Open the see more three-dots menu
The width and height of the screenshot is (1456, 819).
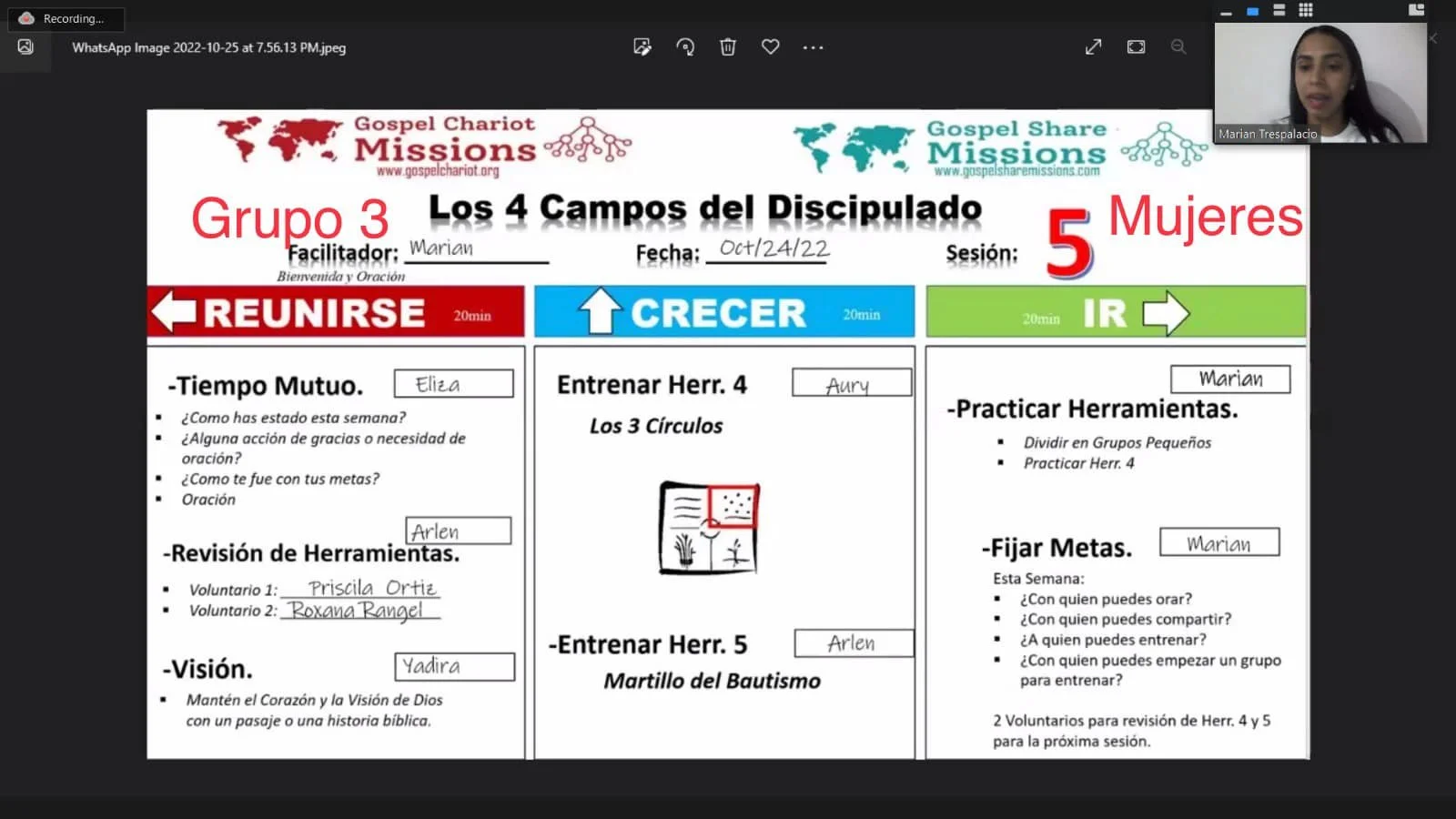pos(814,47)
